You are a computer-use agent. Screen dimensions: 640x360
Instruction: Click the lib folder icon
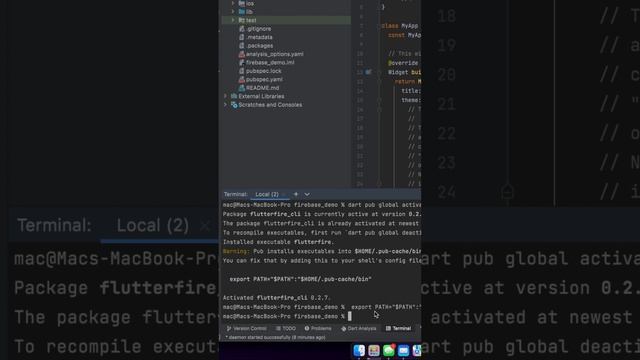(242, 12)
